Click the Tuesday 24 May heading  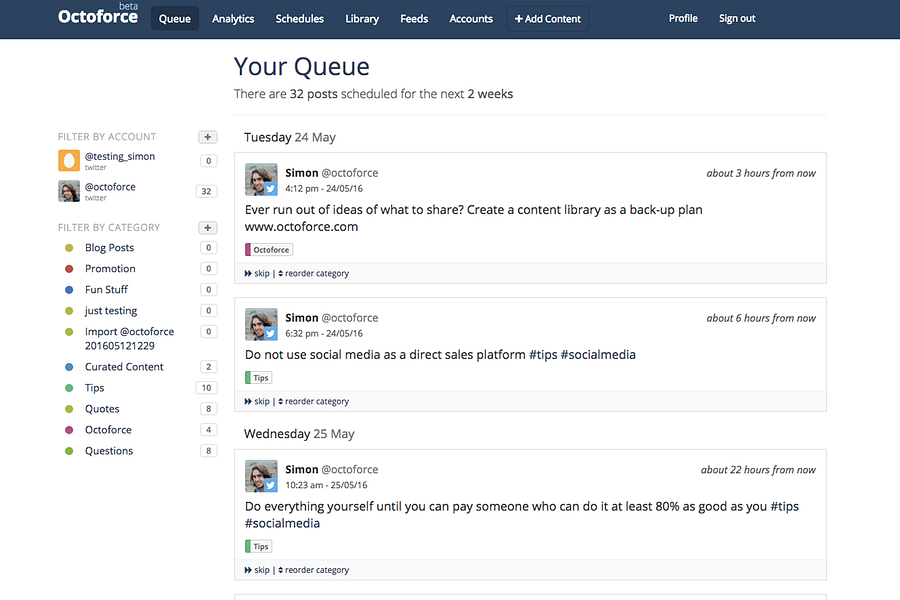pos(290,137)
